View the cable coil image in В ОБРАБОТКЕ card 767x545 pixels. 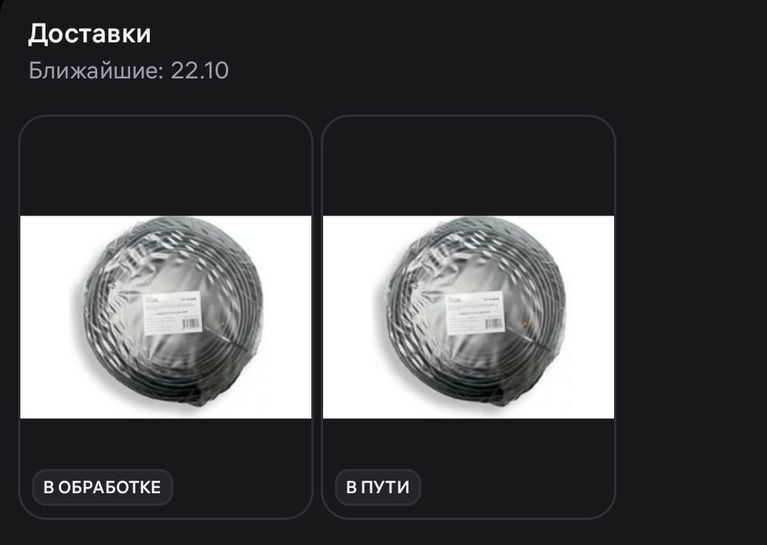[165, 317]
